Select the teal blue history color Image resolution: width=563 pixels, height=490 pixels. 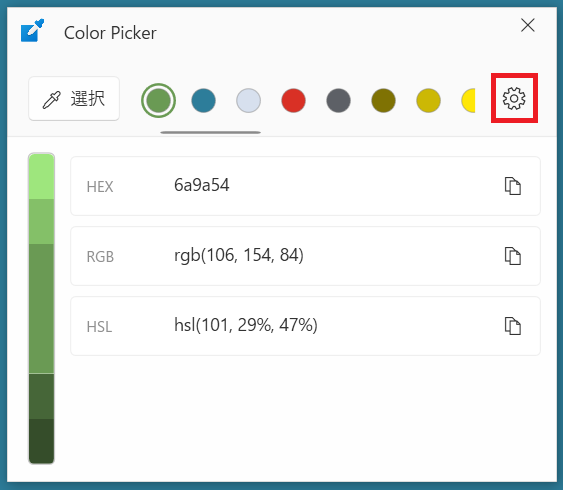coord(204,101)
